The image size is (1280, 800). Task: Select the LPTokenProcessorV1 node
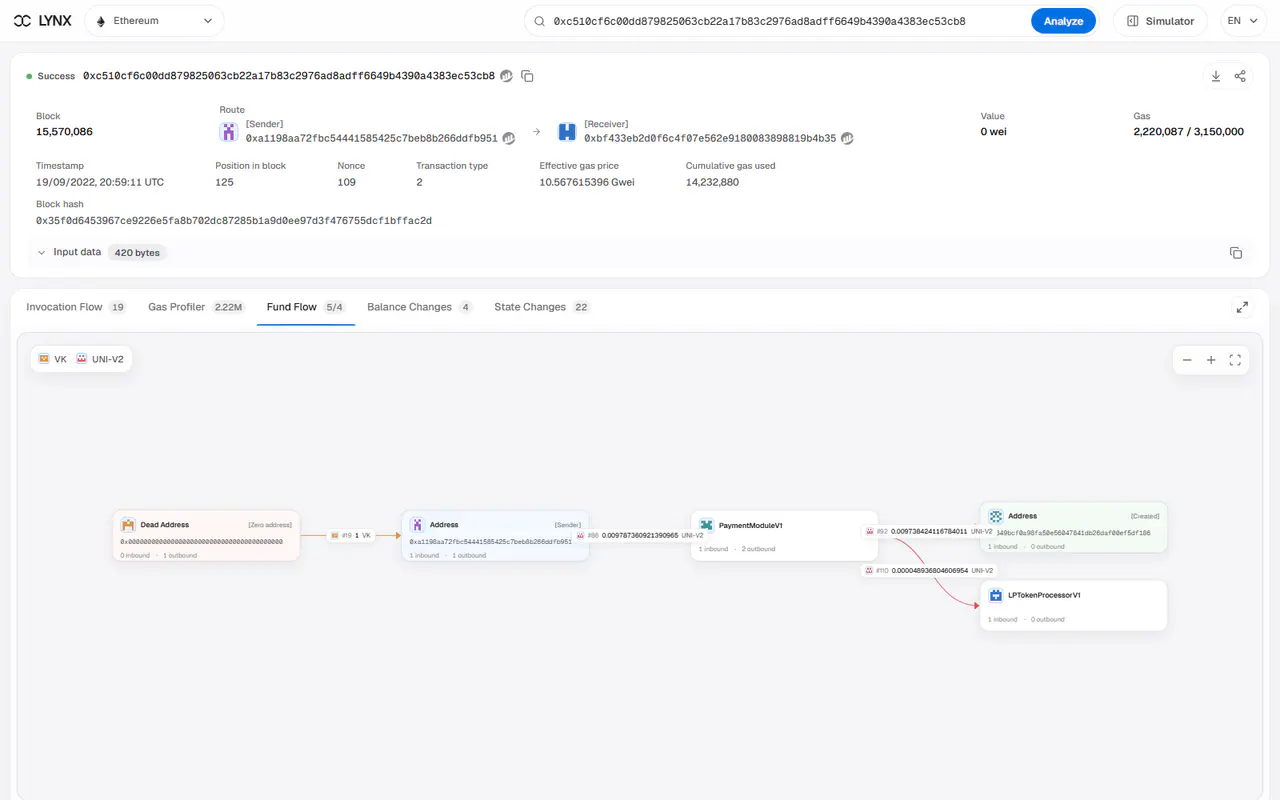1073,606
